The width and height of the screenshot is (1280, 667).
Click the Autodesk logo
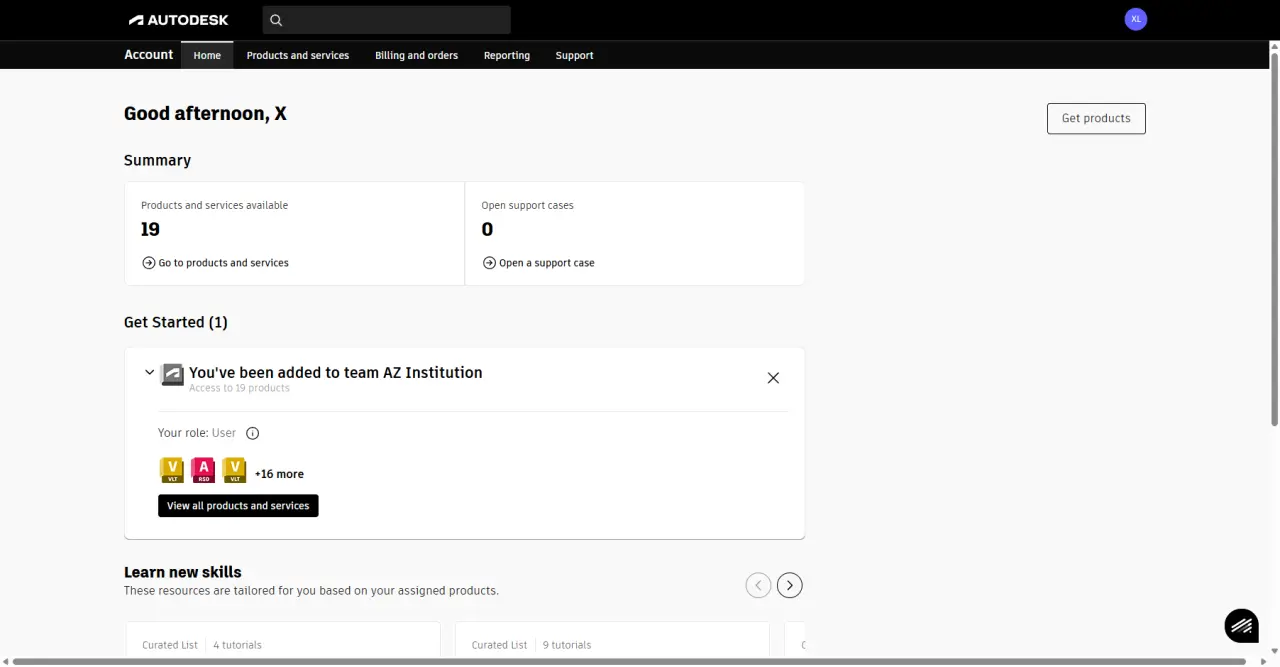pyautogui.click(x=178, y=20)
